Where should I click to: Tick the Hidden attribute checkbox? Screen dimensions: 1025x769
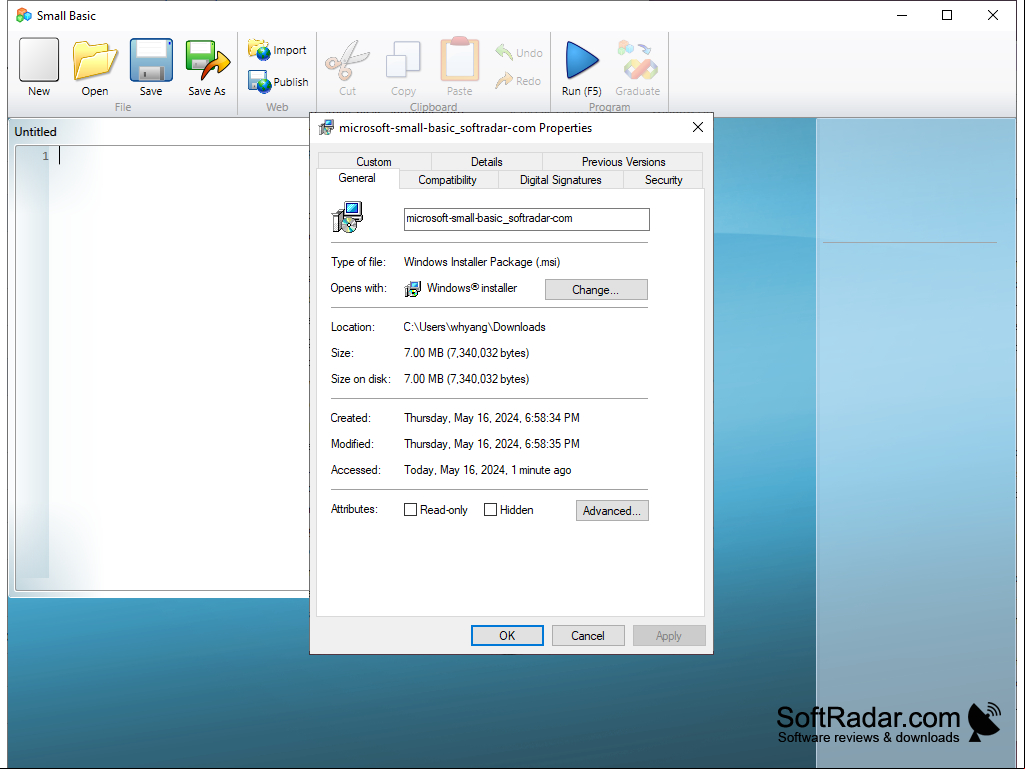pos(490,510)
